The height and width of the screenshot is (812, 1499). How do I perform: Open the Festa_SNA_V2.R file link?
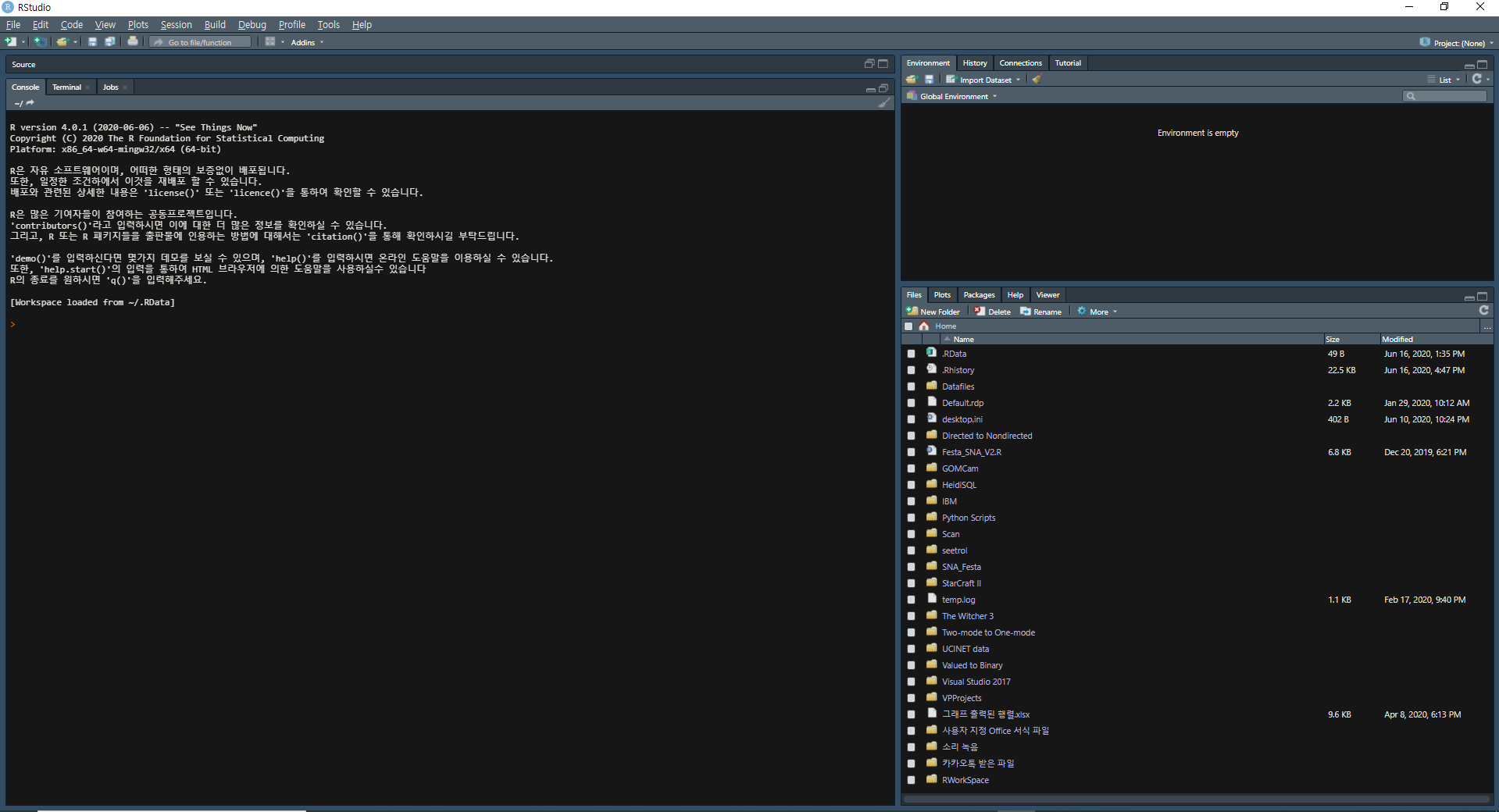(x=971, y=452)
